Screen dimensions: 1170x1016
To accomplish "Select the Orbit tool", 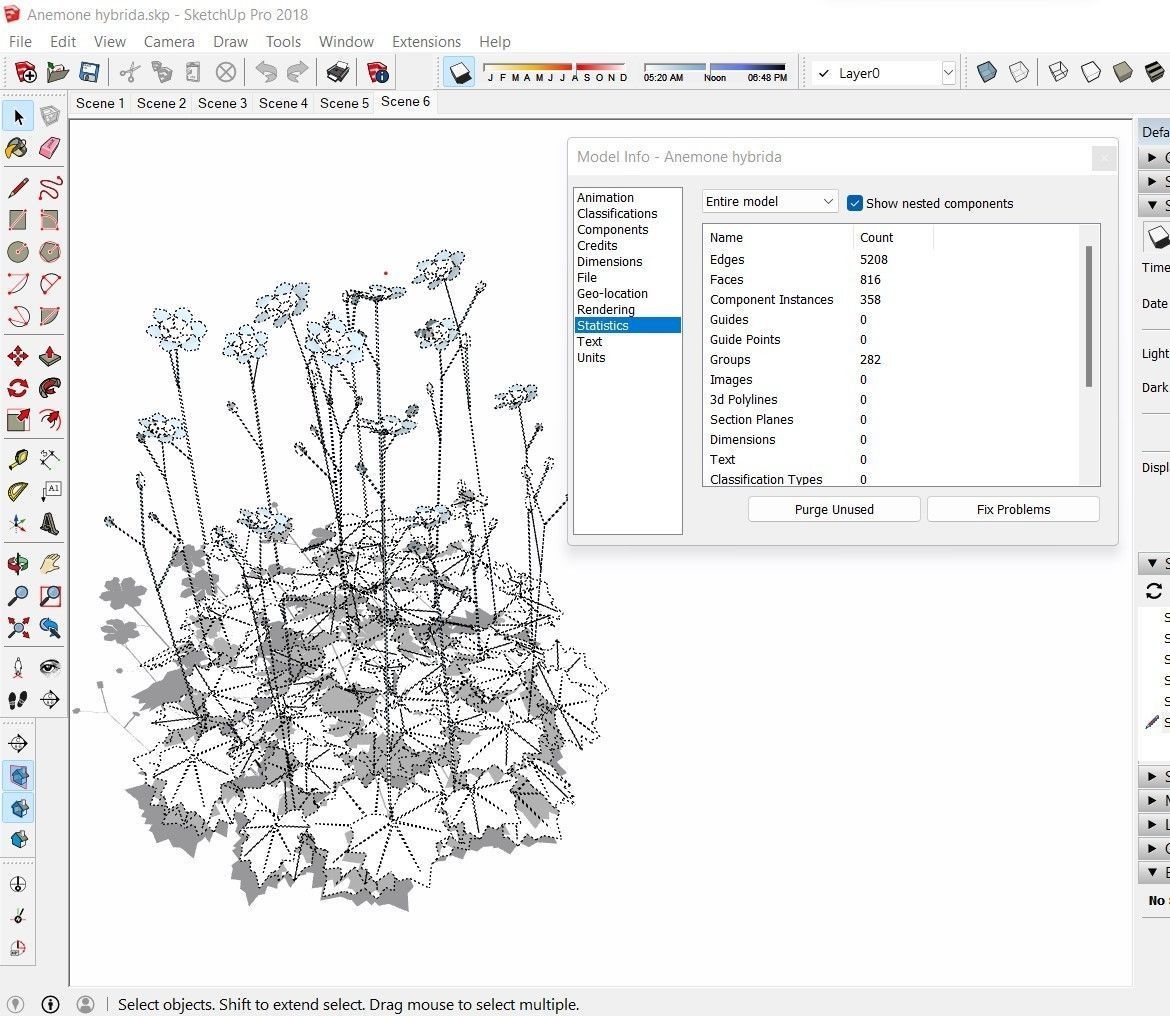I will (18, 563).
